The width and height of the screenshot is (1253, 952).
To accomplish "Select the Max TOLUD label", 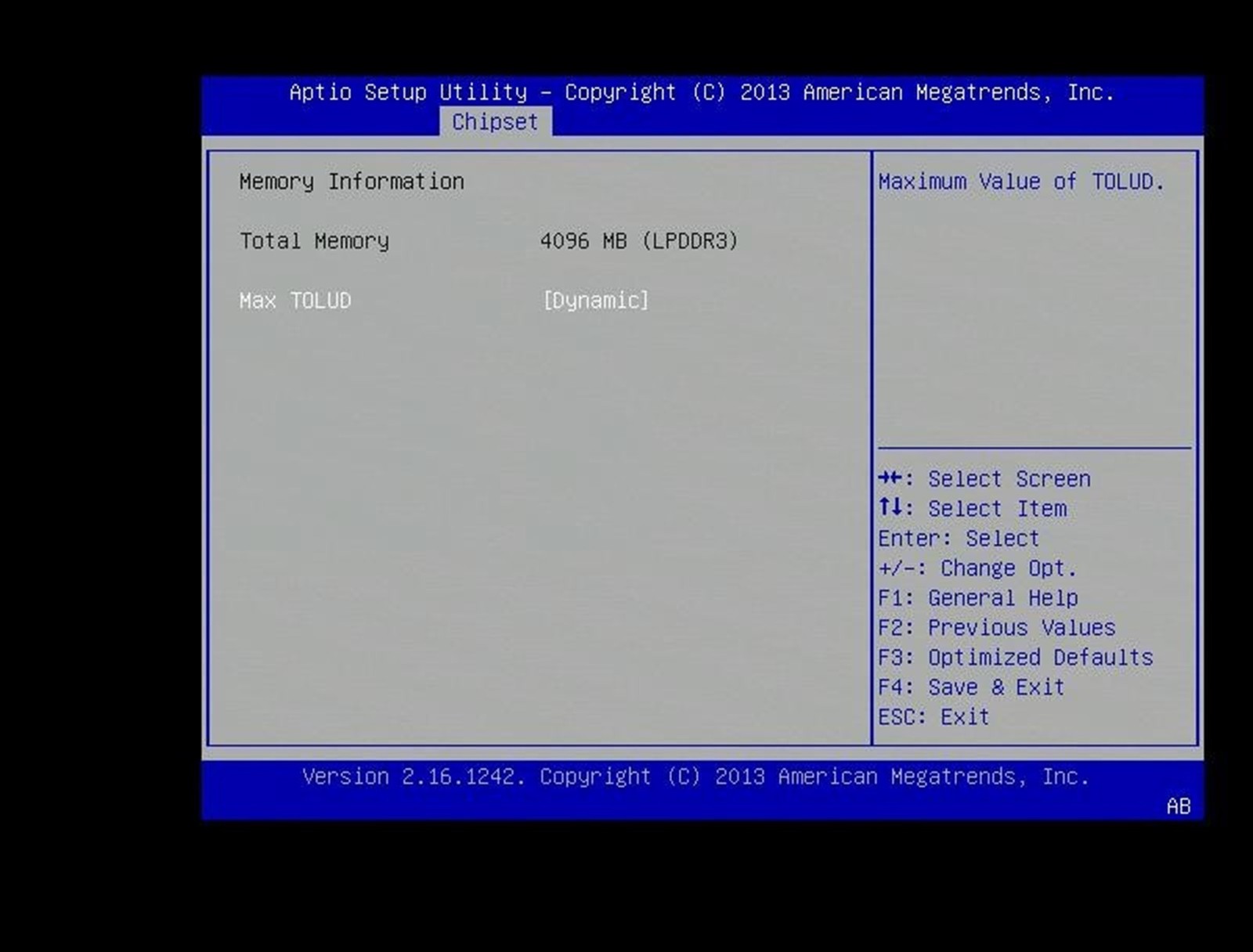I will pyautogui.click(x=295, y=301).
